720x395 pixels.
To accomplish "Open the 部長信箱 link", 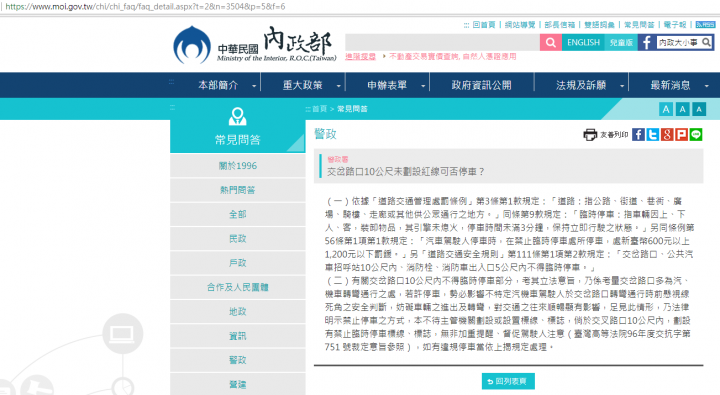I will [x=560, y=25].
